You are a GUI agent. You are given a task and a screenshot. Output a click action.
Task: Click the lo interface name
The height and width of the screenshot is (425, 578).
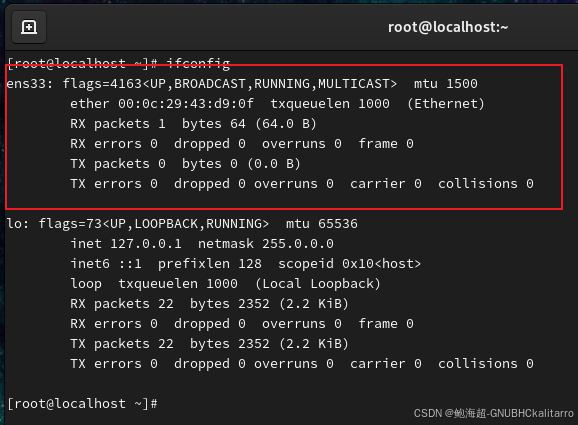14,224
